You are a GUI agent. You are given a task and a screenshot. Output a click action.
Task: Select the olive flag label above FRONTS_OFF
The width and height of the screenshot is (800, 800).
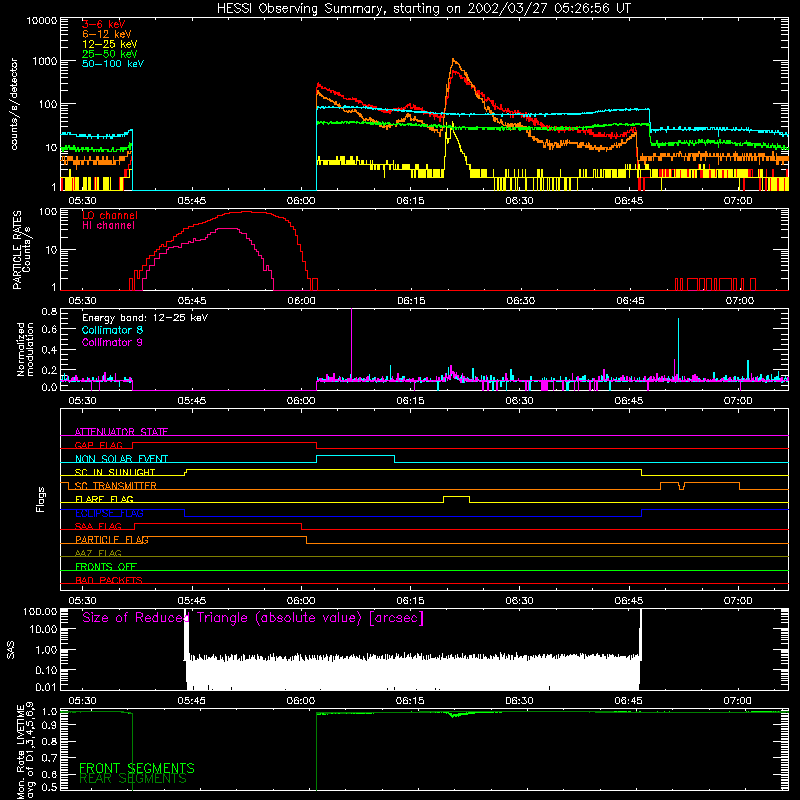pos(98,554)
